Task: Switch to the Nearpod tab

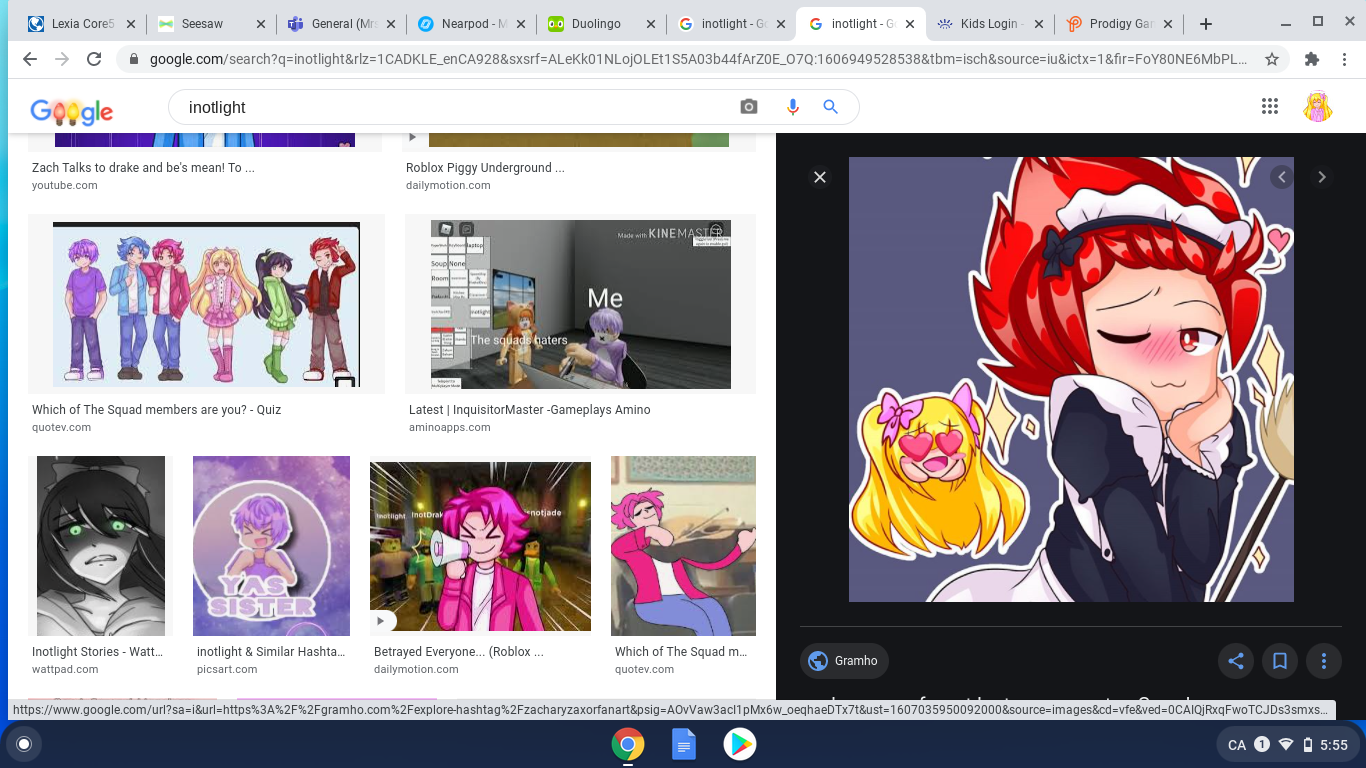Action: 470,24
